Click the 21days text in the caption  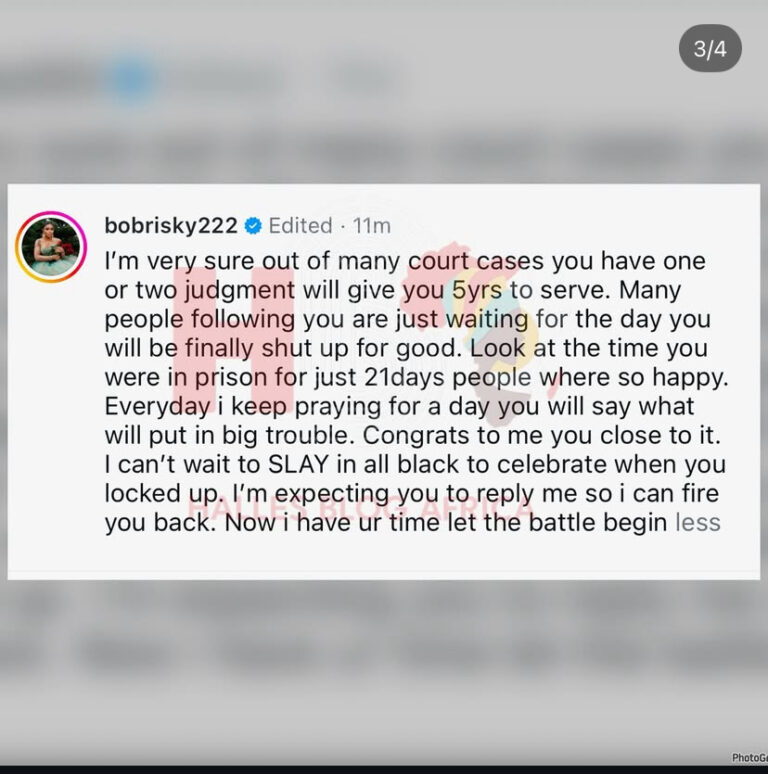[404, 377]
